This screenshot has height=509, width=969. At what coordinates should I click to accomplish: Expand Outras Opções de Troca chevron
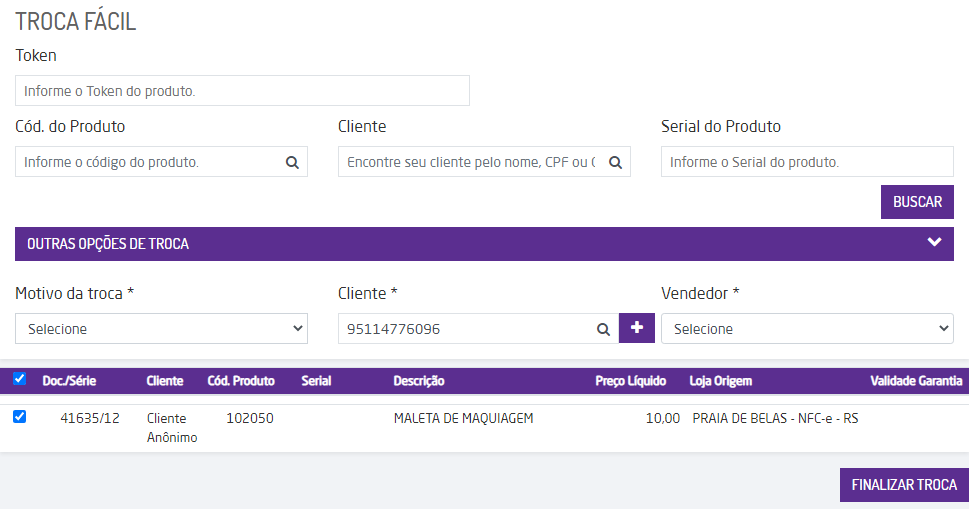click(x=935, y=243)
